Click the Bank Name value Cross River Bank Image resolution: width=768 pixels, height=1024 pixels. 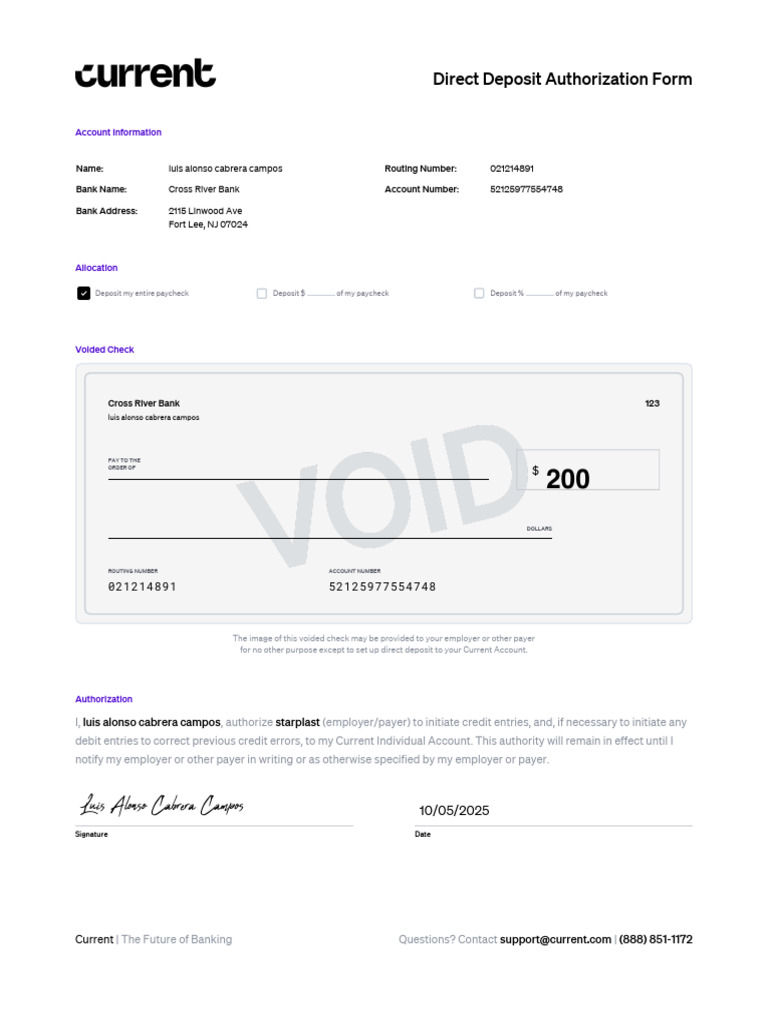pos(204,189)
